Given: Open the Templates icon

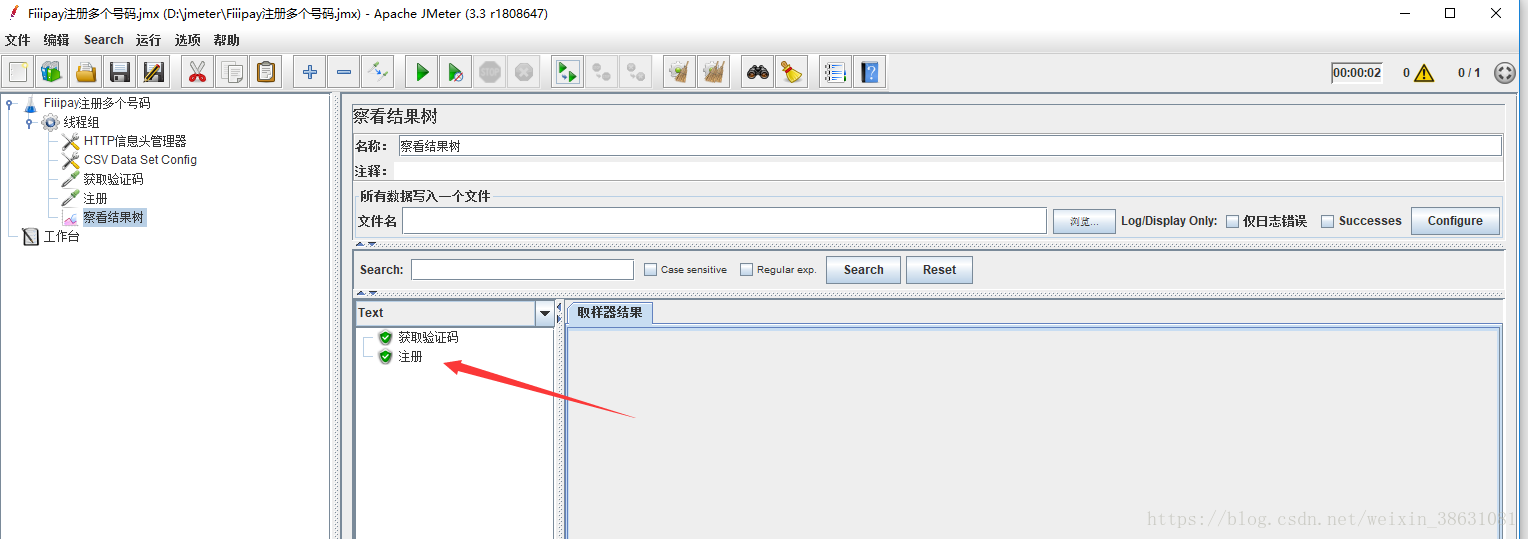Looking at the screenshot, I should coord(52,72).
